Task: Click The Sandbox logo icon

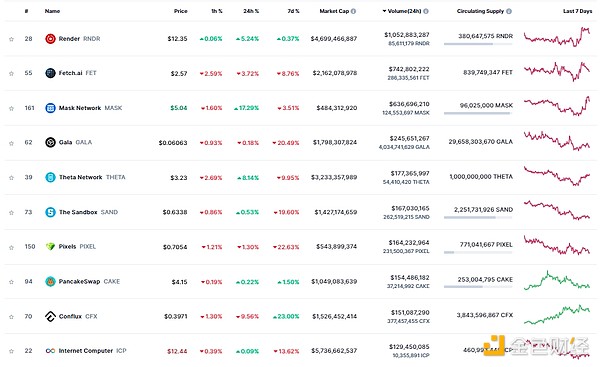Action: pos(50,212)
